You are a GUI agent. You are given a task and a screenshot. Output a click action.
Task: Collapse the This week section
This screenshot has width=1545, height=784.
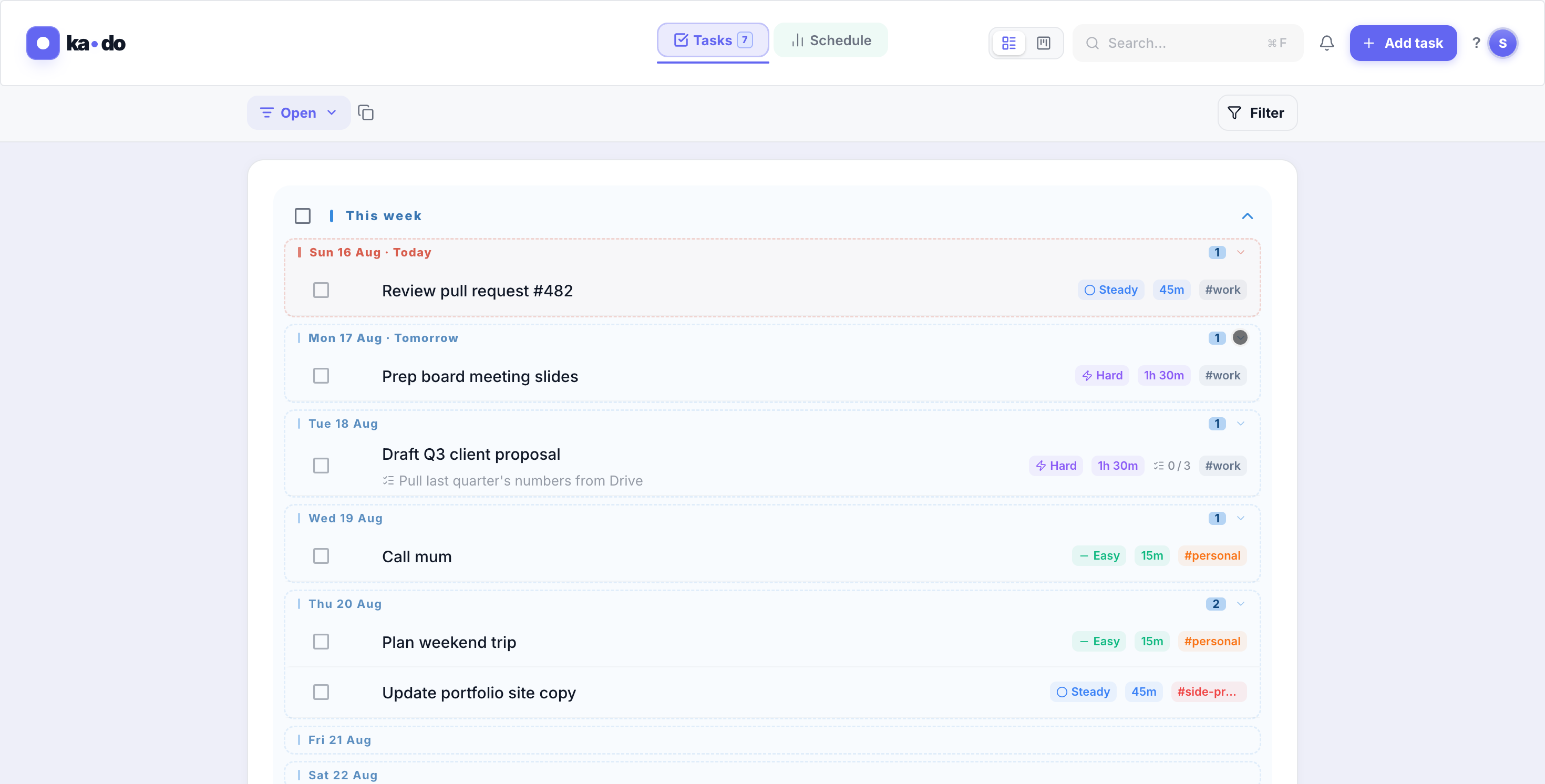pyautogui.click(x=1248, y=216)
